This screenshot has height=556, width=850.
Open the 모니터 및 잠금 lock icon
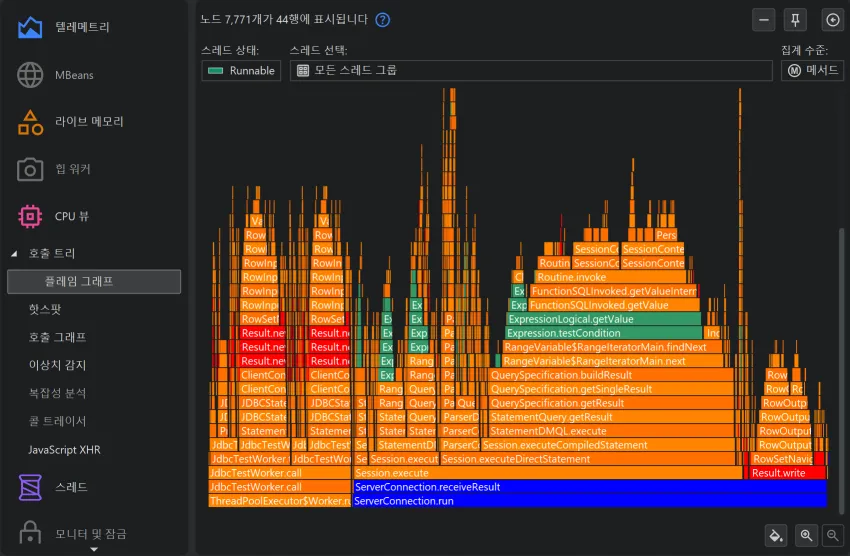(30, 533)
